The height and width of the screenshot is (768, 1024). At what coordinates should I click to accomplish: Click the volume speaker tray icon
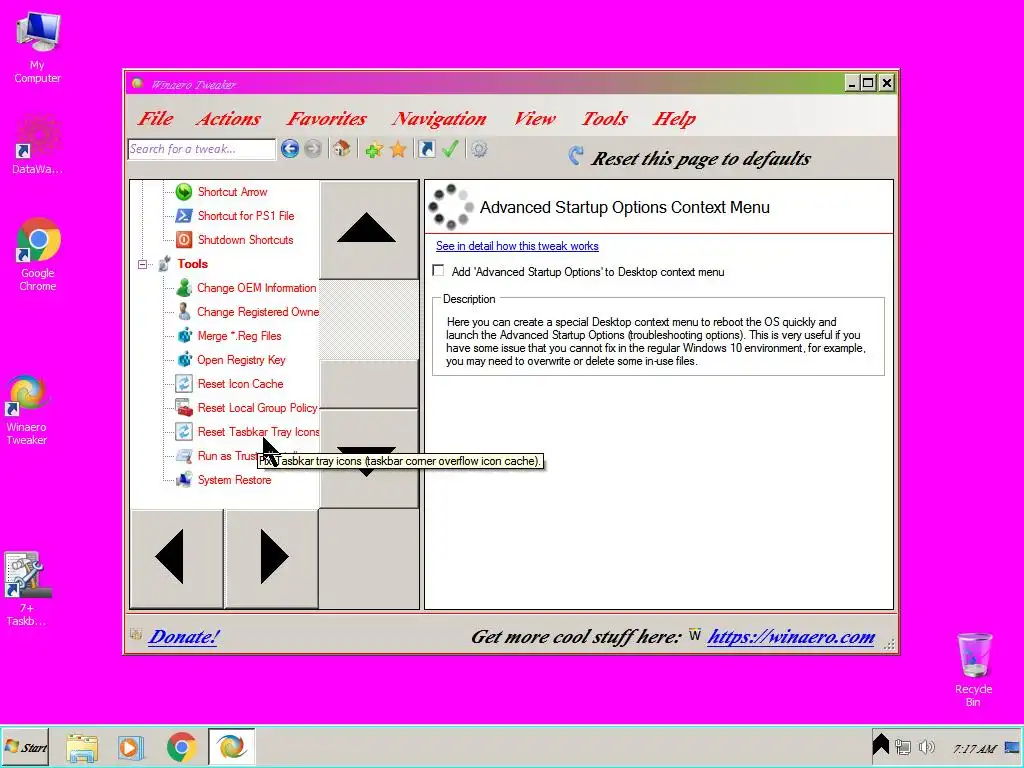coord(927,746)
